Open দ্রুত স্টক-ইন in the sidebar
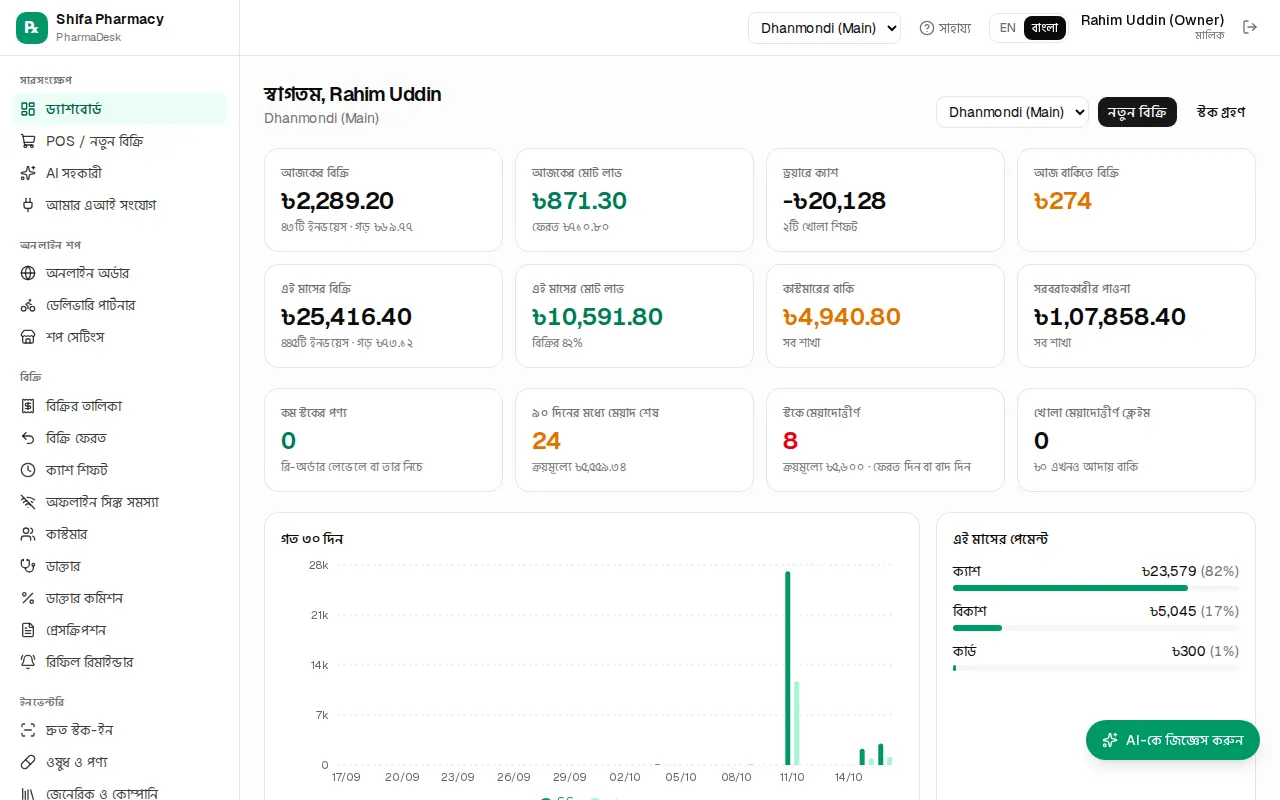 pyautogui.click(x=119, y=730)
